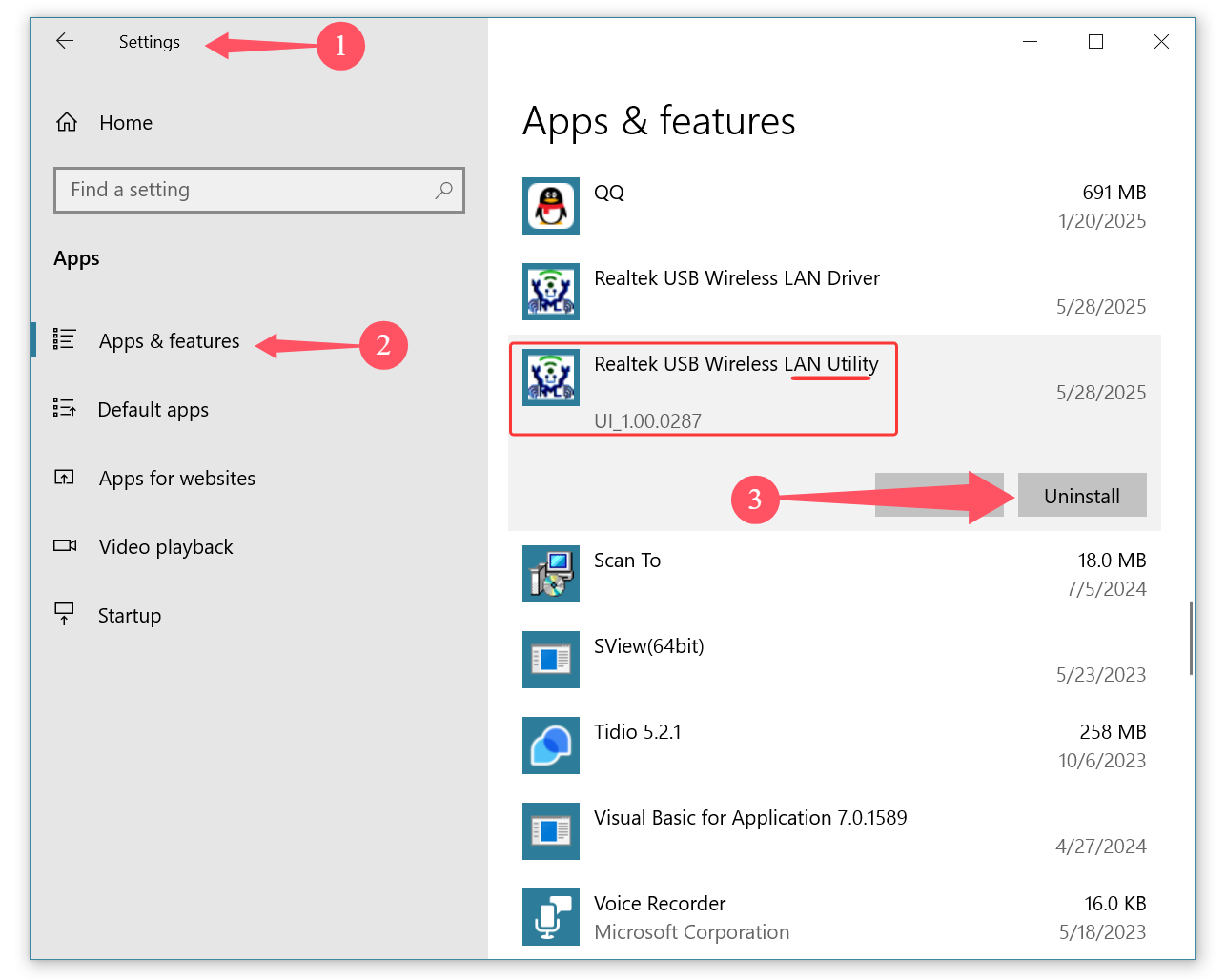Click the Realtek USB Wireless LAN Driver icon
Image resolution: width=1226 pixels, height=980 pixels.
[551, 292]
